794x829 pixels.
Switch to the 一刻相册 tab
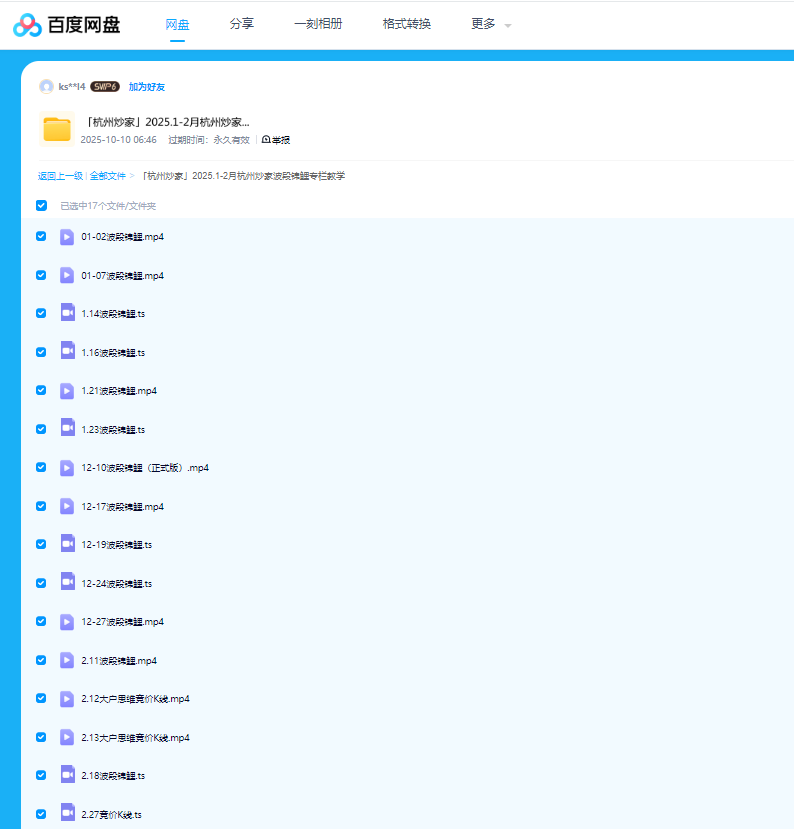pos(318,24)
